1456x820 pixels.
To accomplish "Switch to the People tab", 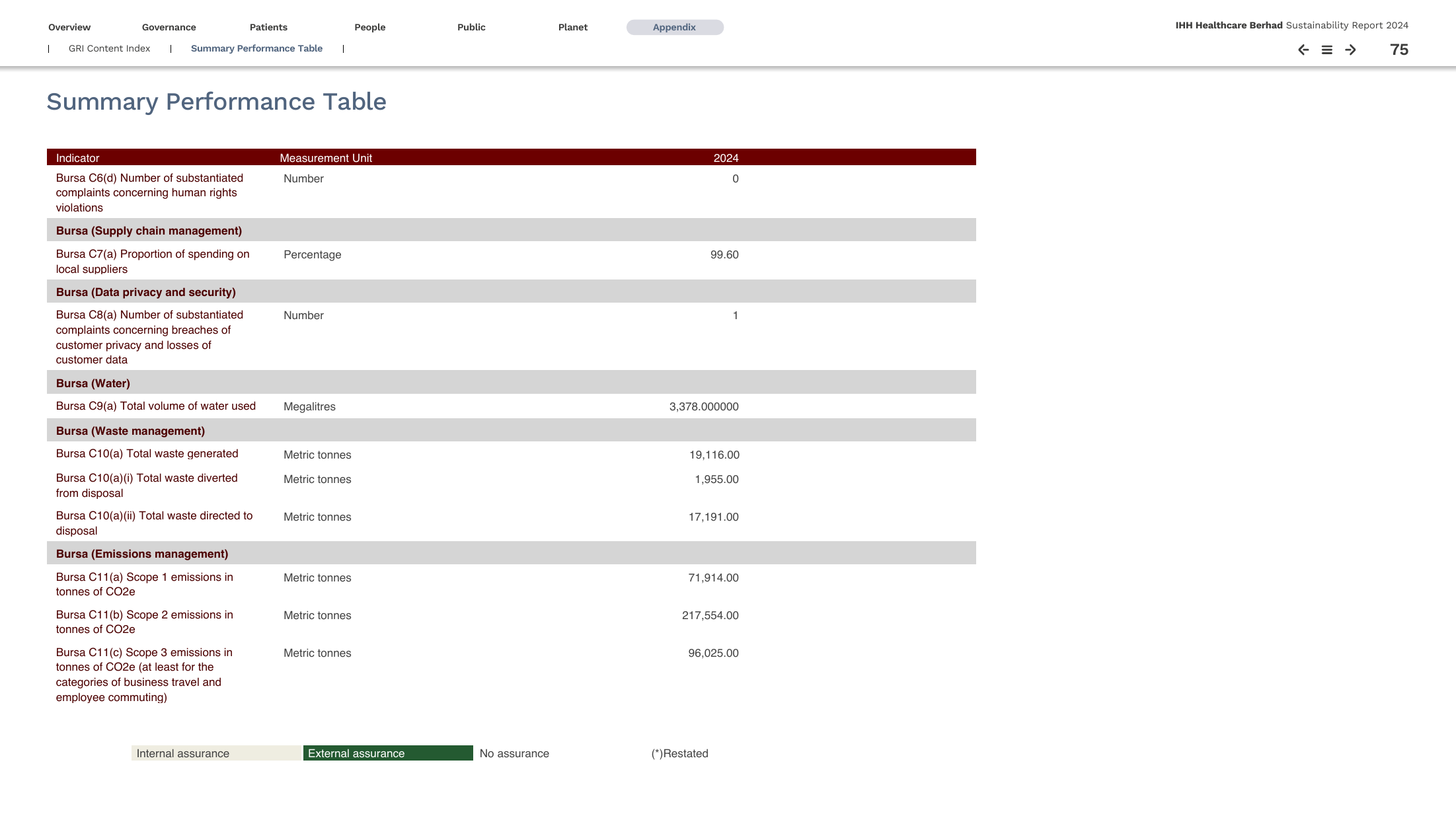I will 370,27.
